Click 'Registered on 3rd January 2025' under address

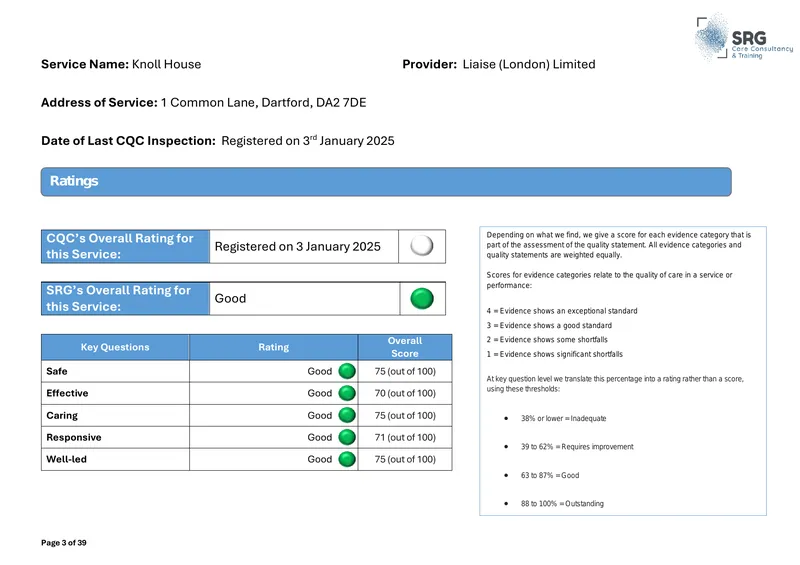pos(308,140)
